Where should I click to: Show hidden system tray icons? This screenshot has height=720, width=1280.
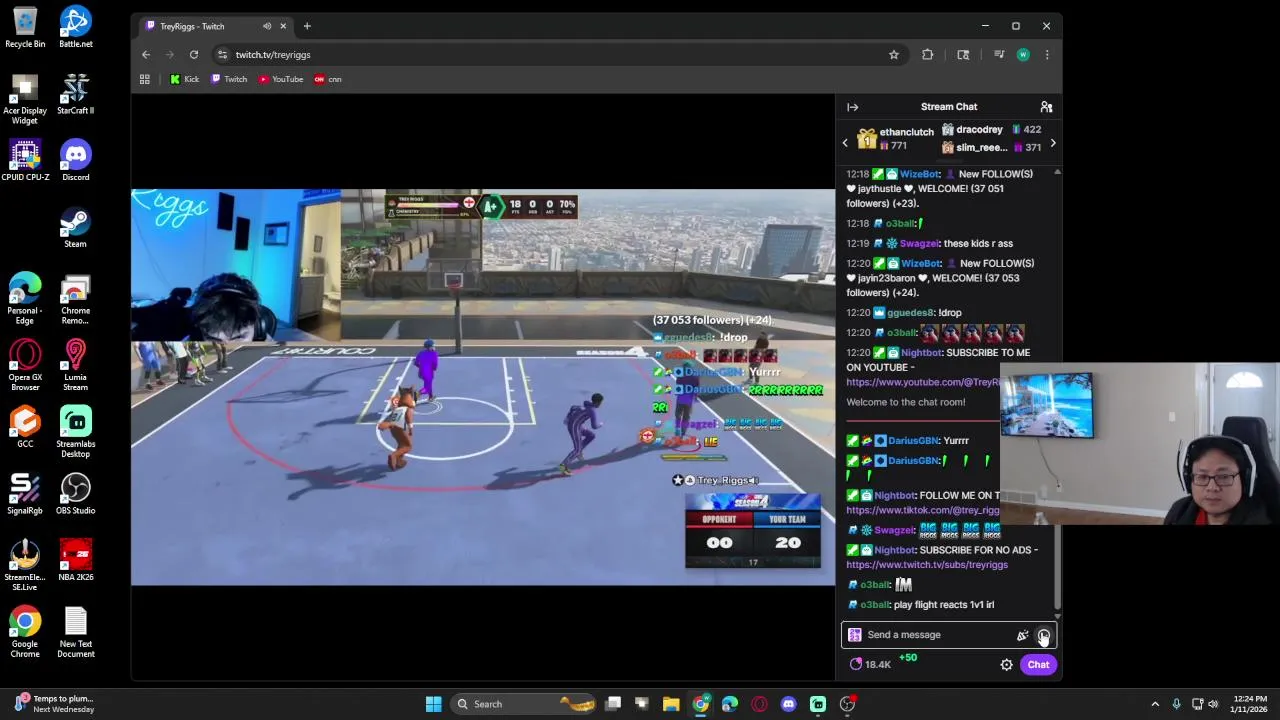click(x=1155, y=704)
